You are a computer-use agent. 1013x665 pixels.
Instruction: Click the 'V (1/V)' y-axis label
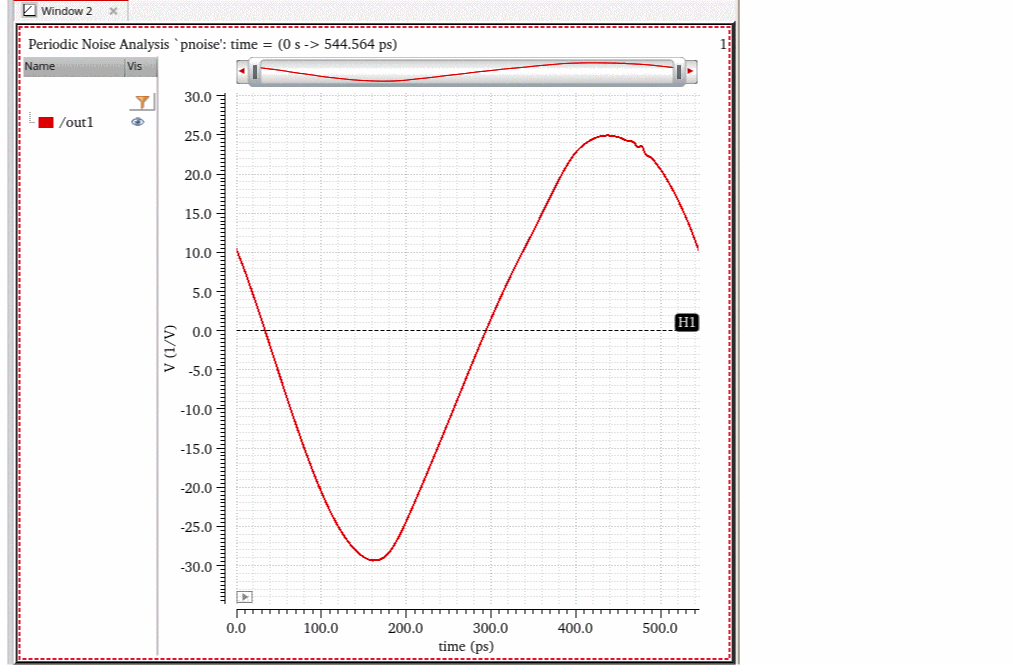tap(169, 348)
